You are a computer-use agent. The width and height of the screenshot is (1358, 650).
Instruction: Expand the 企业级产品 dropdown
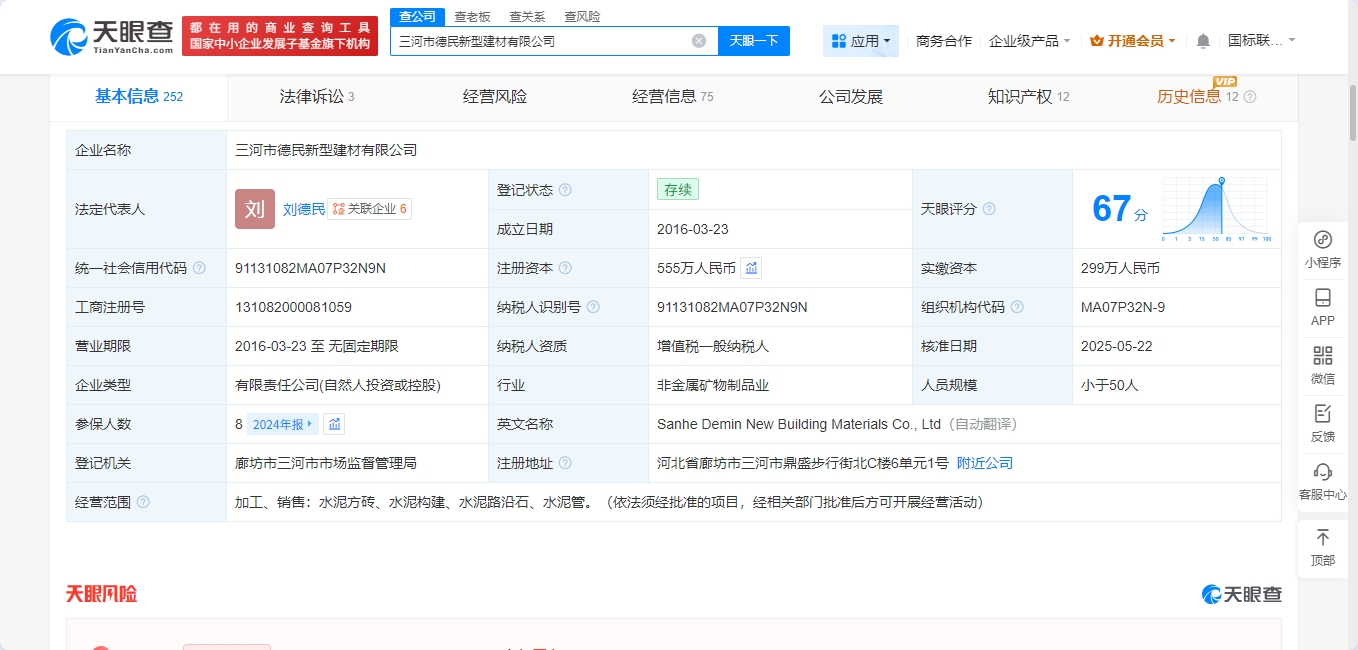(x=1029, y=41)
